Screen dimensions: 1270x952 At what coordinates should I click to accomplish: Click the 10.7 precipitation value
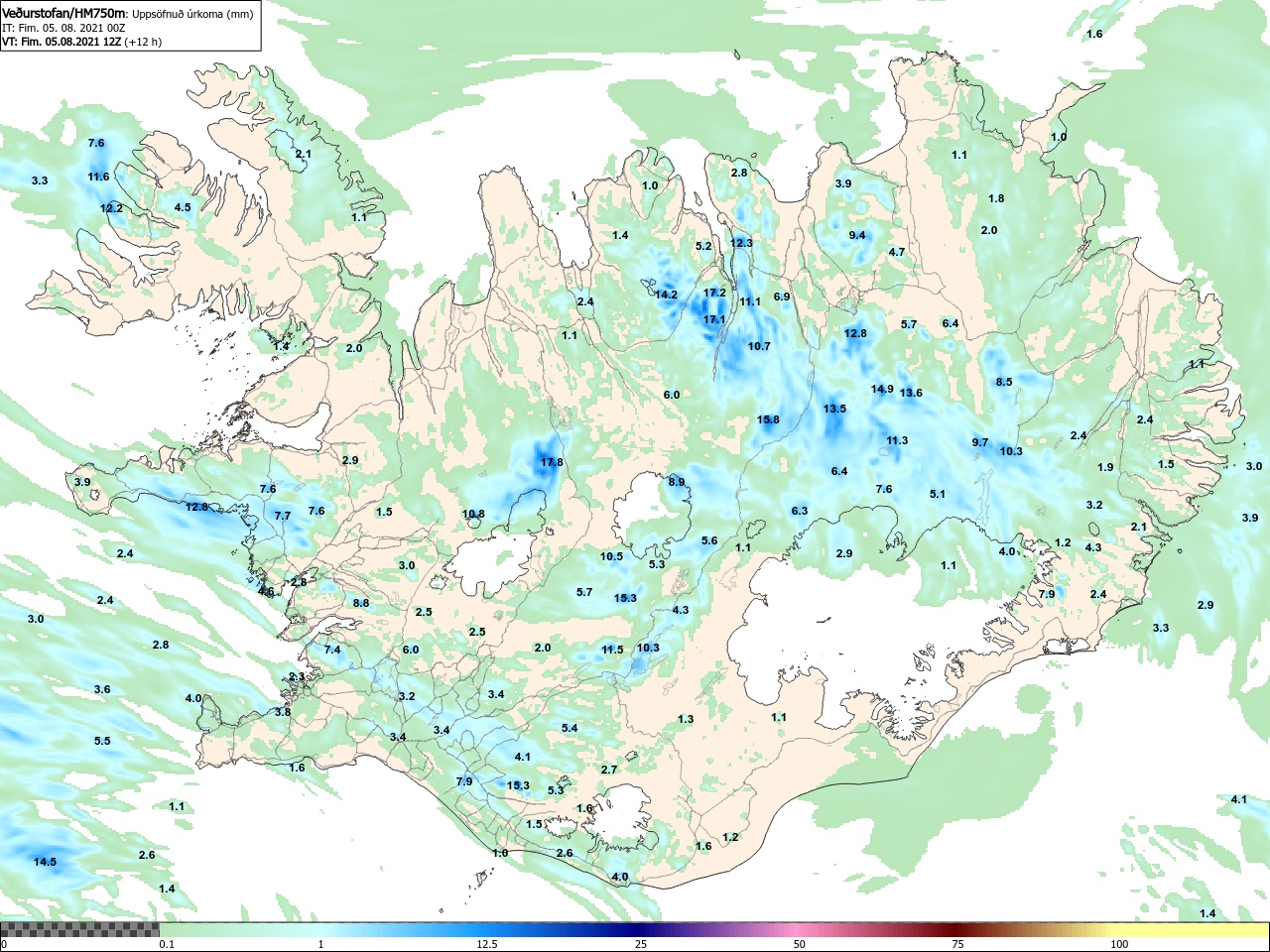point(758,346)
